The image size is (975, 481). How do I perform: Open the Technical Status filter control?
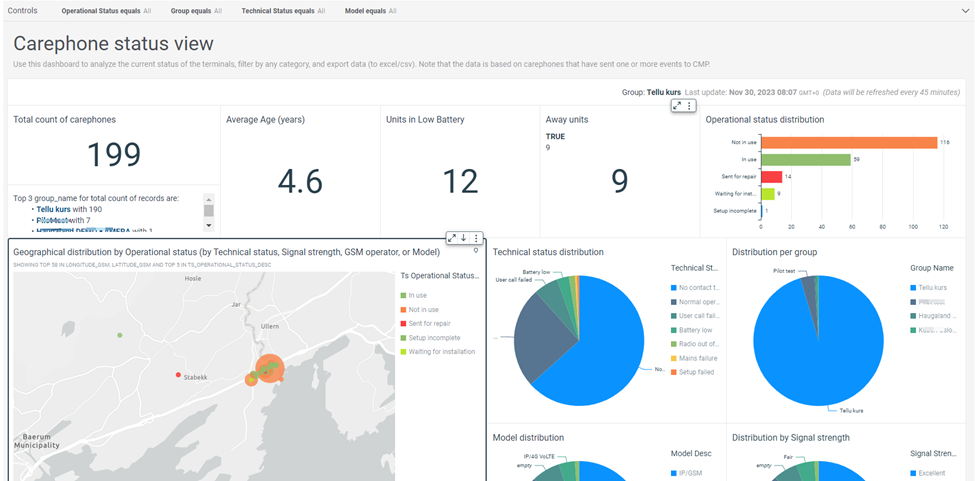(283, 11)
